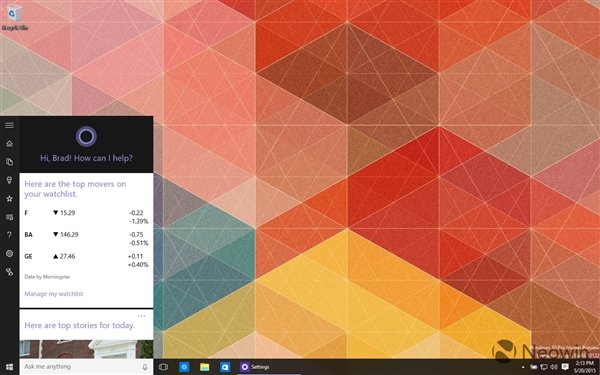Click Data by Morningstar text

(47, 277)
